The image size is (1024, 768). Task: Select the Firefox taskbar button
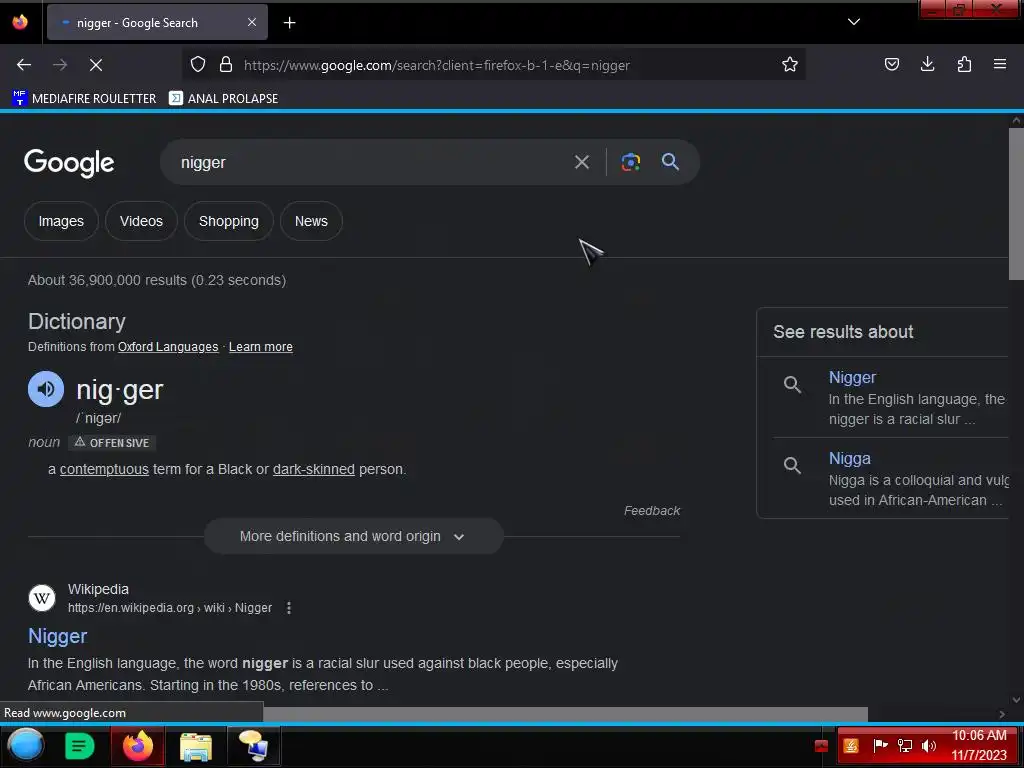pyautogui.click(x=138, y=746)
